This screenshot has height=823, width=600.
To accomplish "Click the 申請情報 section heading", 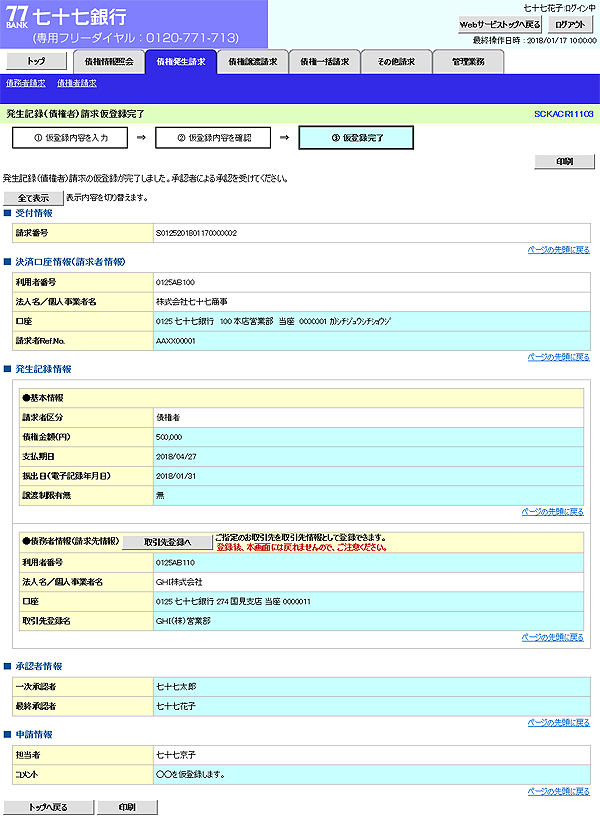I will coord(34,734).
